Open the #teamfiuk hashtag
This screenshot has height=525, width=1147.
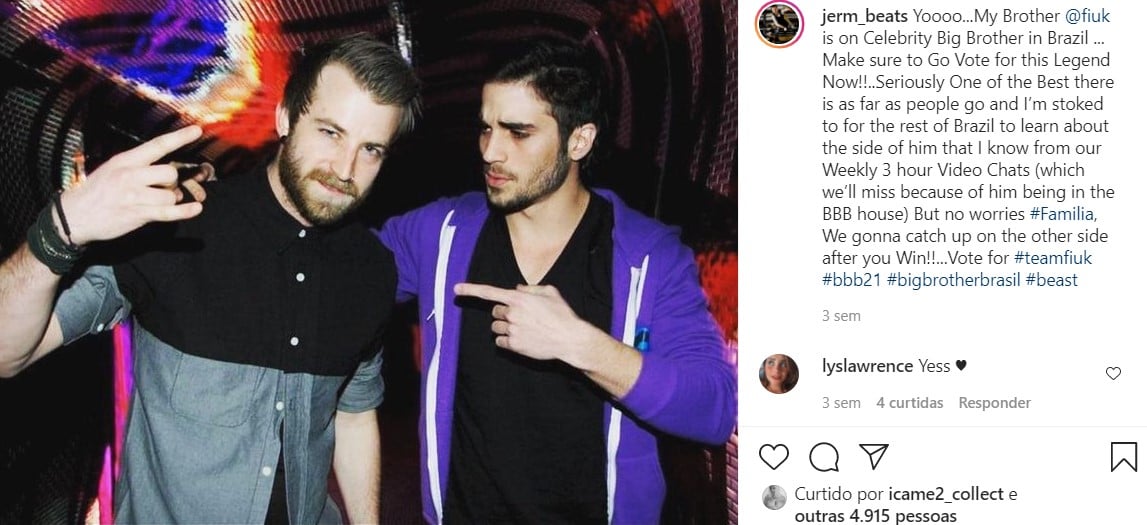pyautogui.click(x=1053, y=258)
